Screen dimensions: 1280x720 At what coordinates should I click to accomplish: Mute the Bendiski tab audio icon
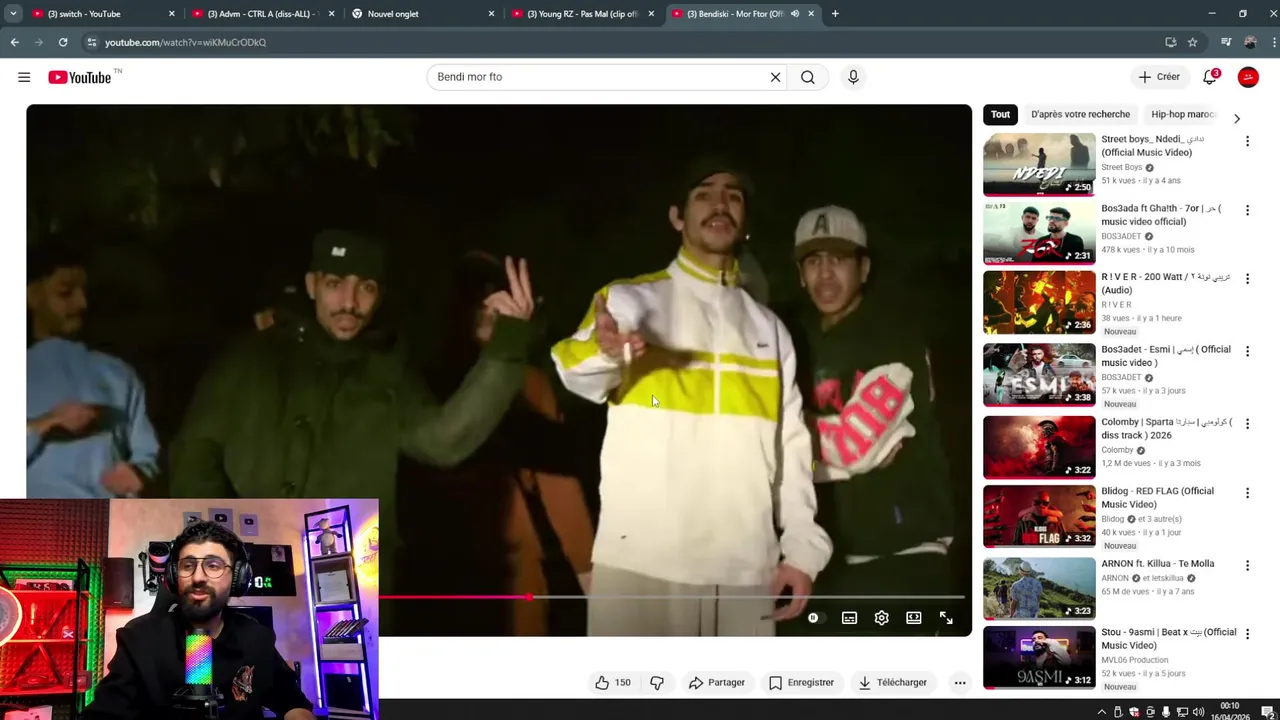pyautogui.click(x=795, y=14)
